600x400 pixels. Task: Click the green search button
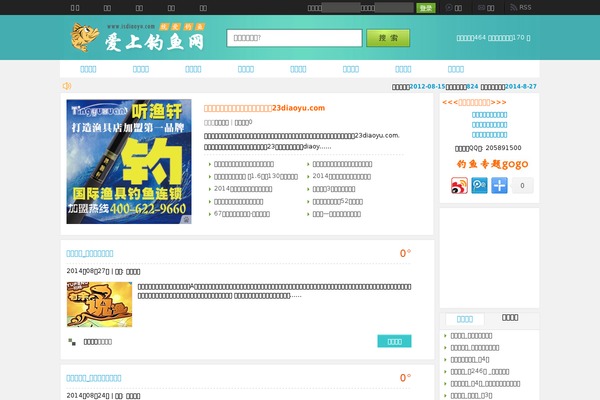[x=388, y=38]
